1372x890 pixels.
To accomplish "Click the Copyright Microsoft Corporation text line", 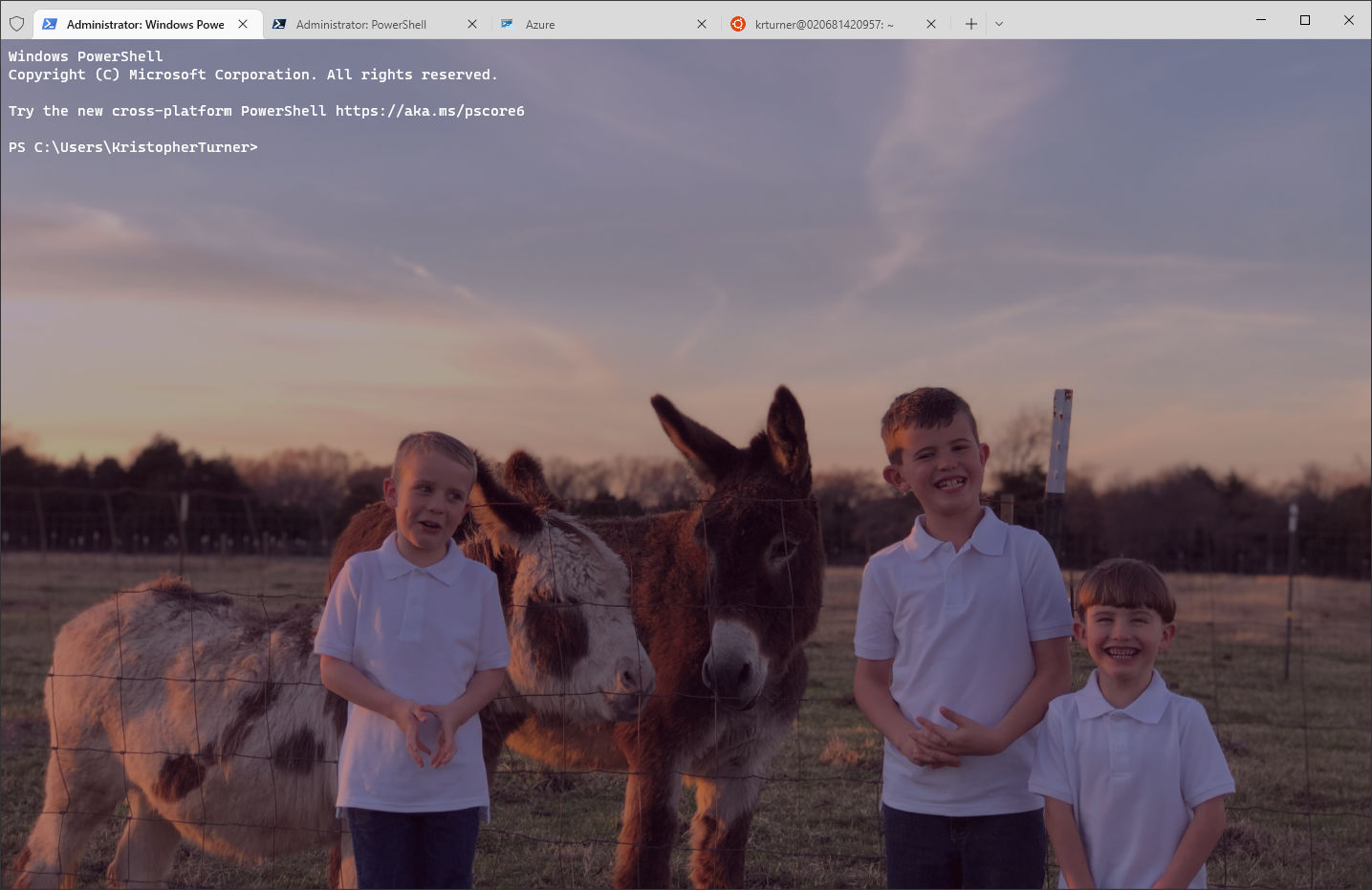I will click(x=252, y=75).
